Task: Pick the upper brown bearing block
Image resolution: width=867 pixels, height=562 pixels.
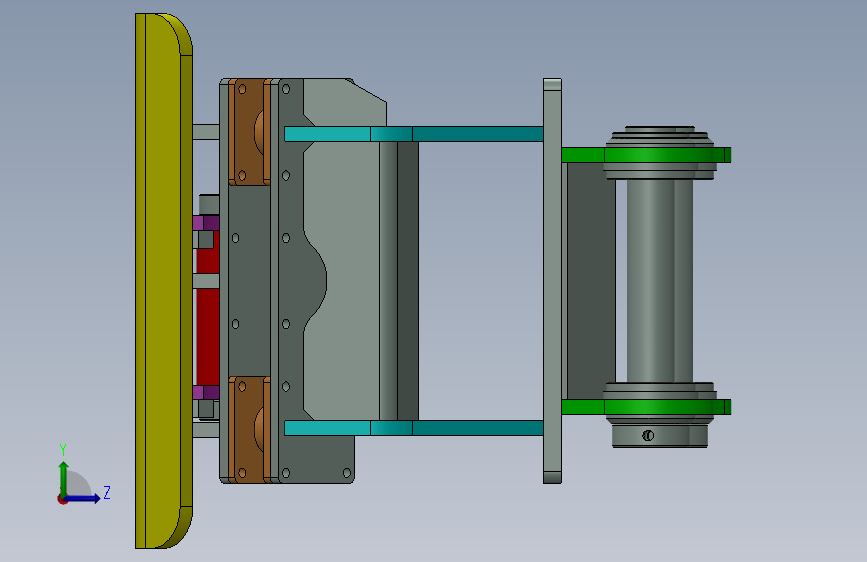Action: pos(249,132)
